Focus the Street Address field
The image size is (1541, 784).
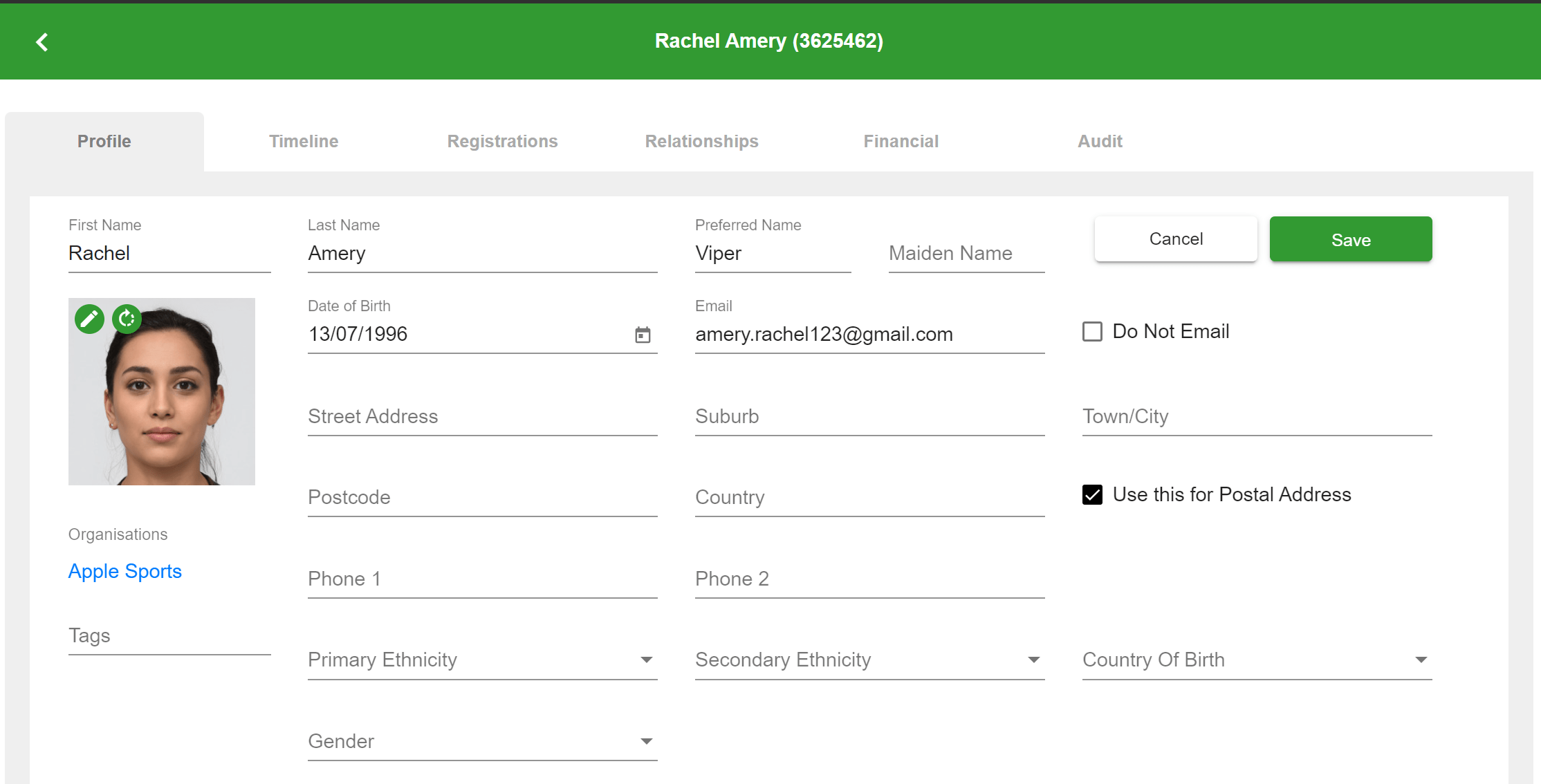point(482,417)
